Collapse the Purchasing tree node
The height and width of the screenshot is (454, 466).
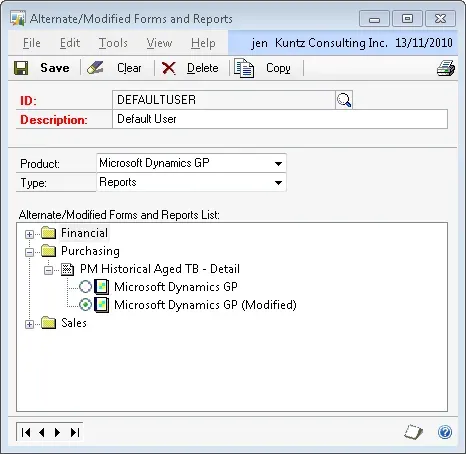pos(29,252)
